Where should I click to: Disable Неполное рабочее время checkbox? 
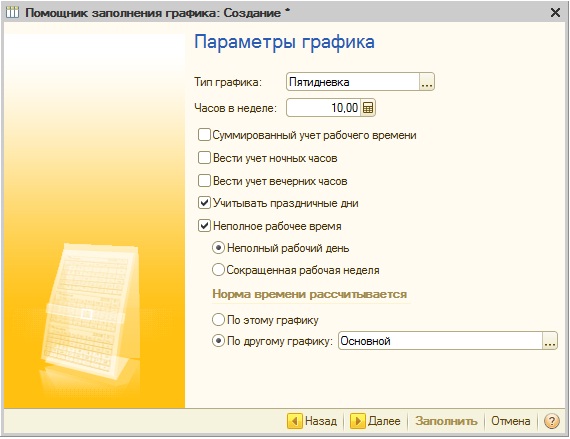click(204, 226)
